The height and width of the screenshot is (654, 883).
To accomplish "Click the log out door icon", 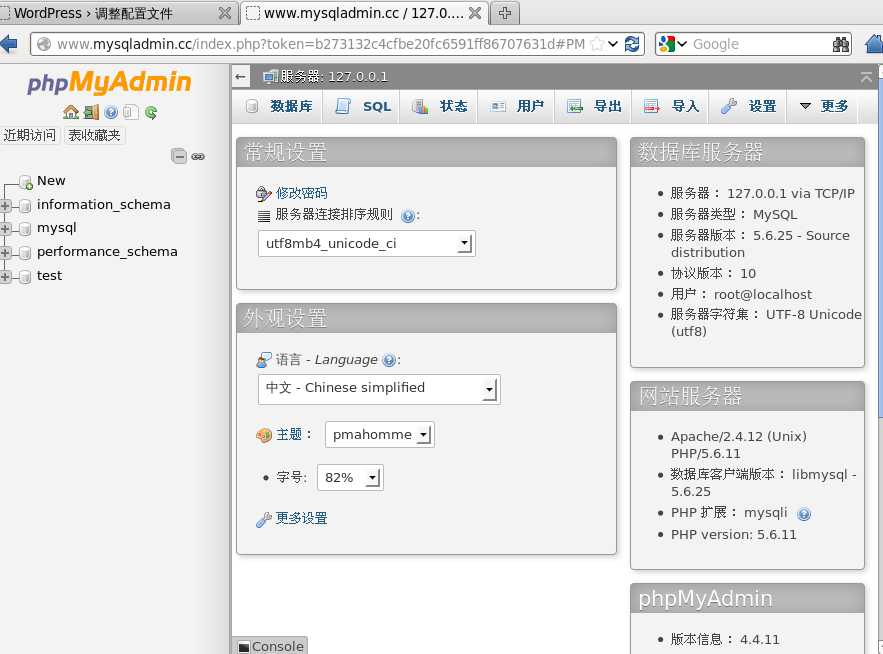I will click(91, 112).
